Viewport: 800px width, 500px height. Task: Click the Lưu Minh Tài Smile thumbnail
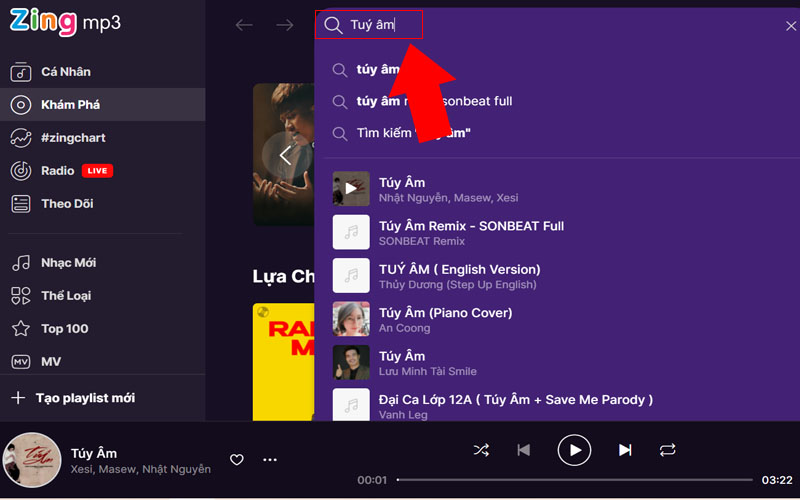pyautogui.click(x=351, y=362)
